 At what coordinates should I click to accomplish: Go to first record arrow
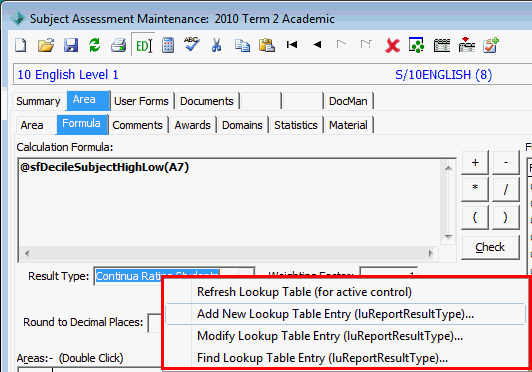(292, 44)
